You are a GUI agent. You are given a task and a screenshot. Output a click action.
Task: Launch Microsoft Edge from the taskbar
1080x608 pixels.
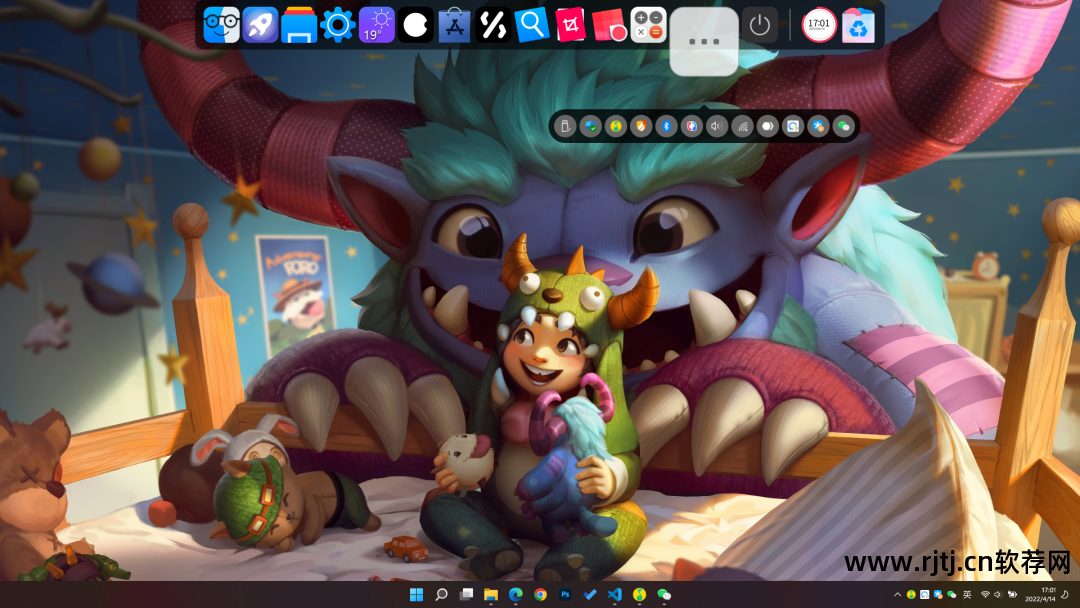(x=515, y=594)
